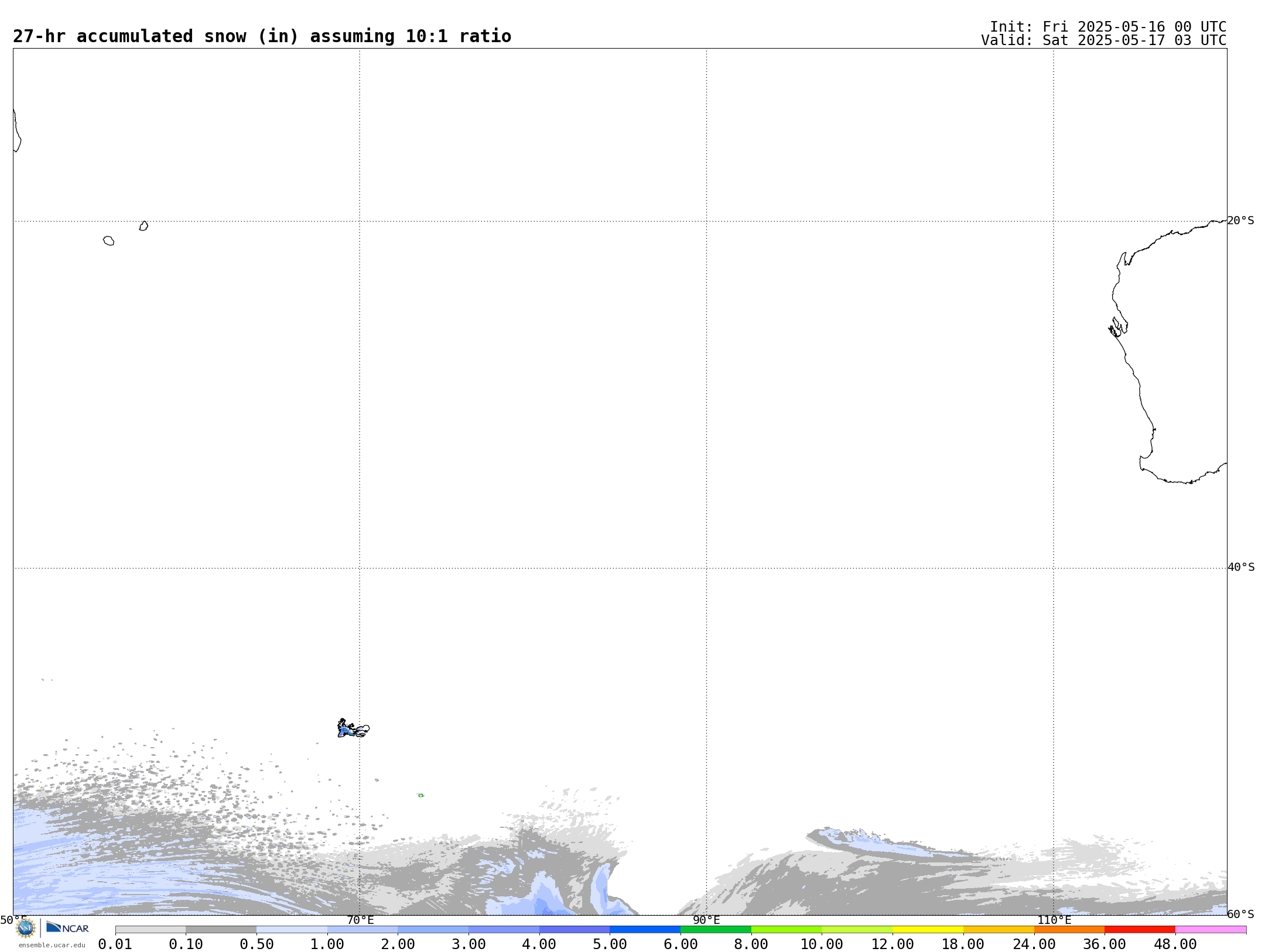Select the 4.00 indigo colorbar segment

[575, 930]
